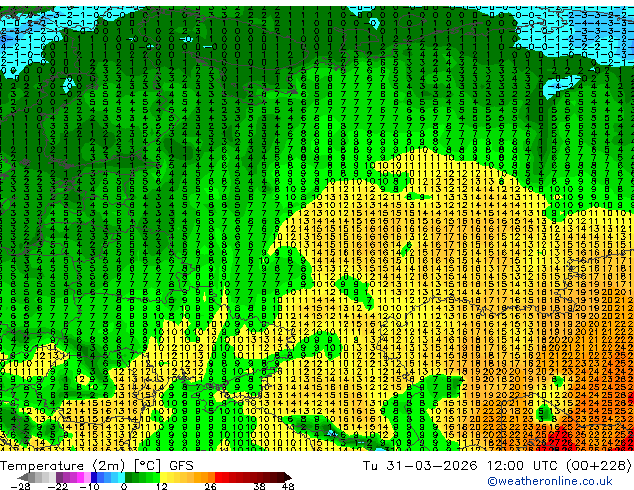Open the weatheronline.co.uk link
Screen dimensions: 634x490
pyautogui.click(x=550, y=481)
